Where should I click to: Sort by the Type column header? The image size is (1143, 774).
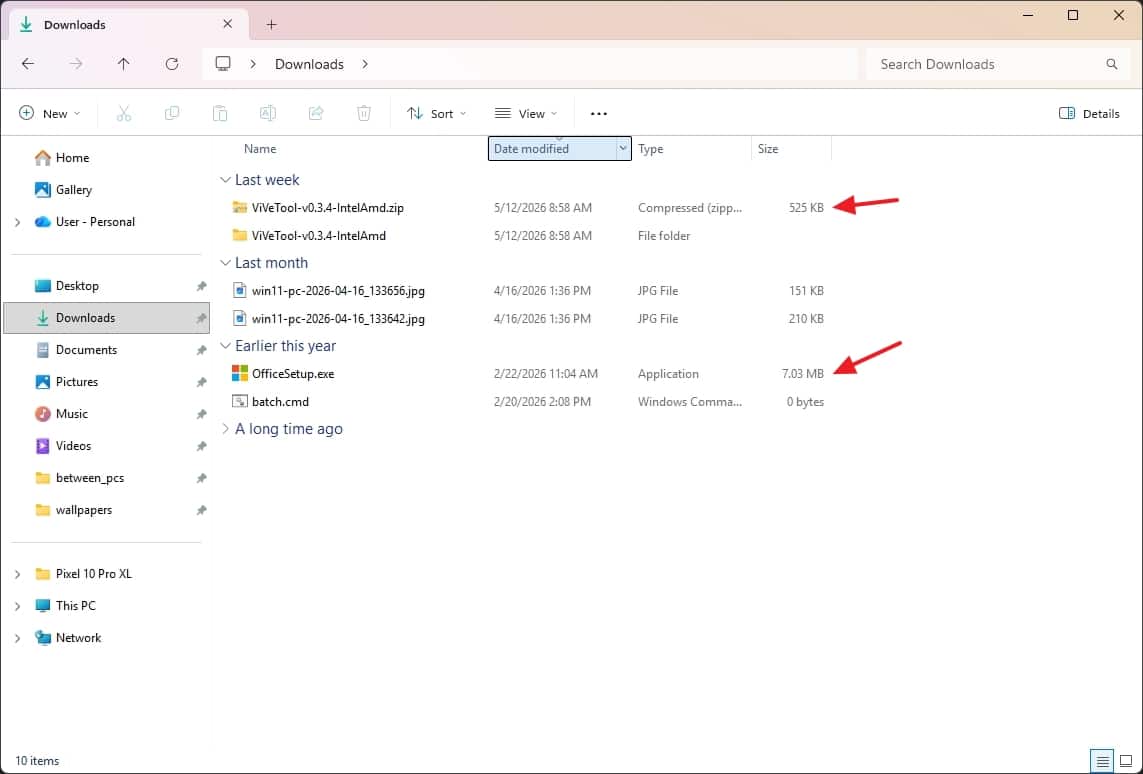click(x=650, y=149)
